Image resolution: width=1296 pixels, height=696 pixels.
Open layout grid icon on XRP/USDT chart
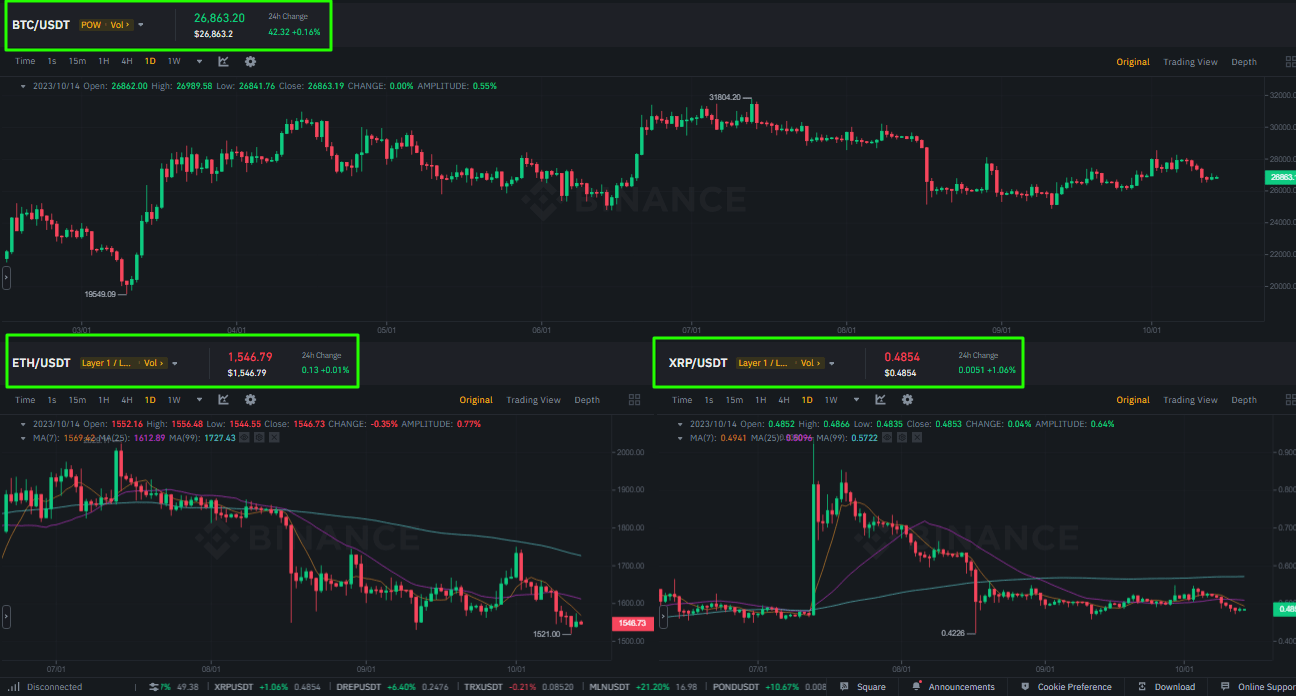(x=1290, y=400)
